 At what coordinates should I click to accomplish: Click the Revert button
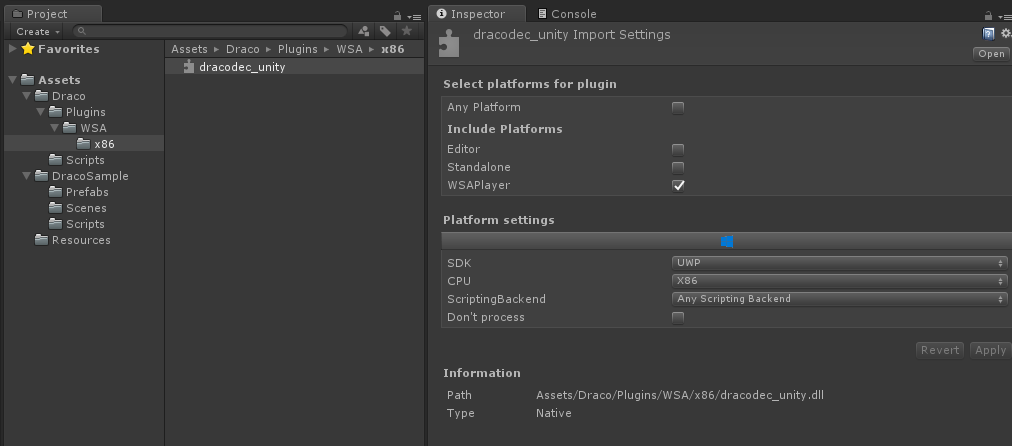940,350
